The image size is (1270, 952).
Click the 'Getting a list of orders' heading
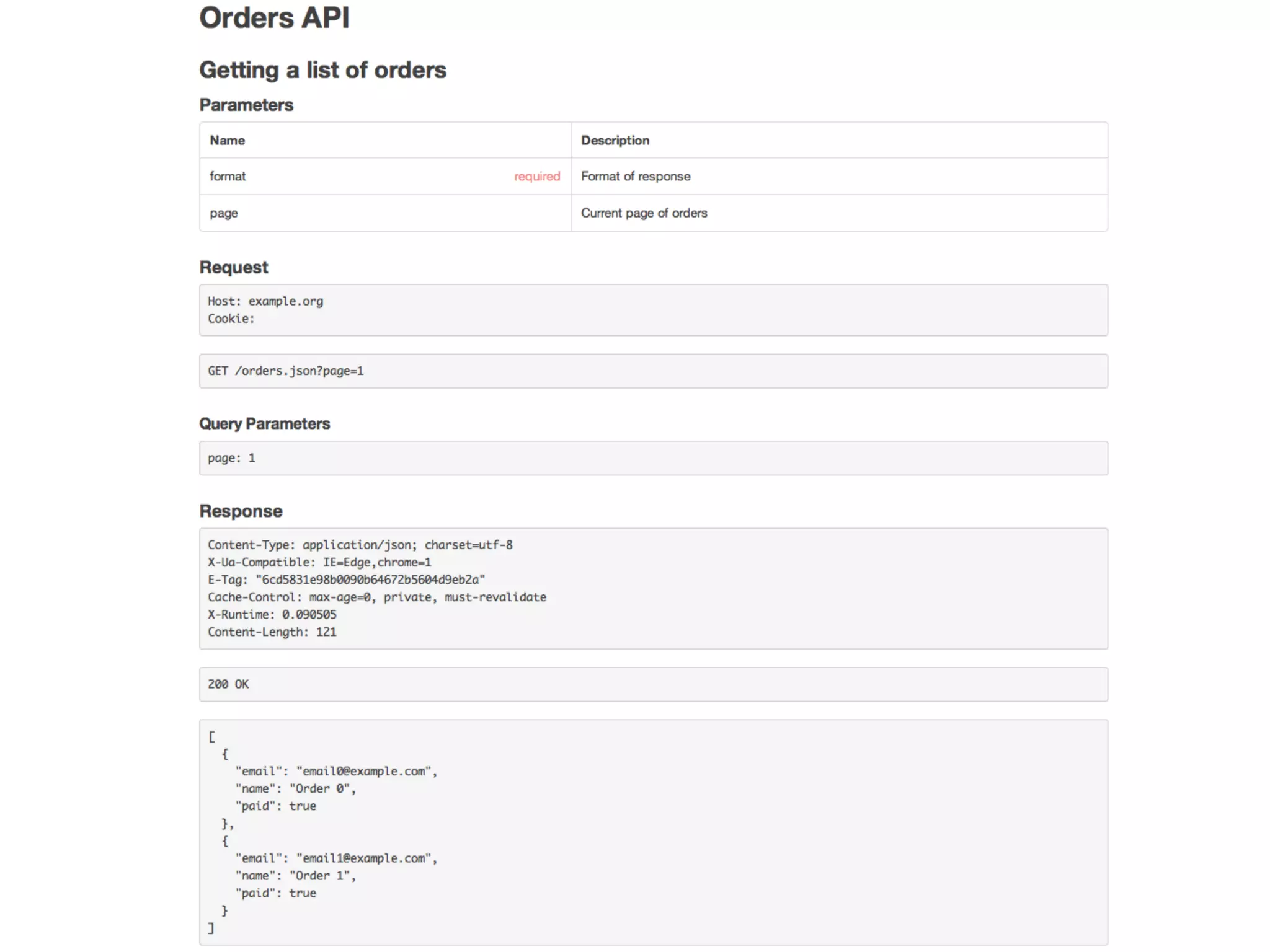click(x=322, y=70)
